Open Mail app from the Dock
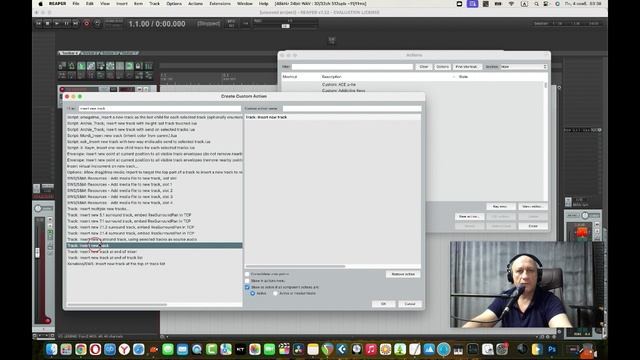 click(182, 349)
